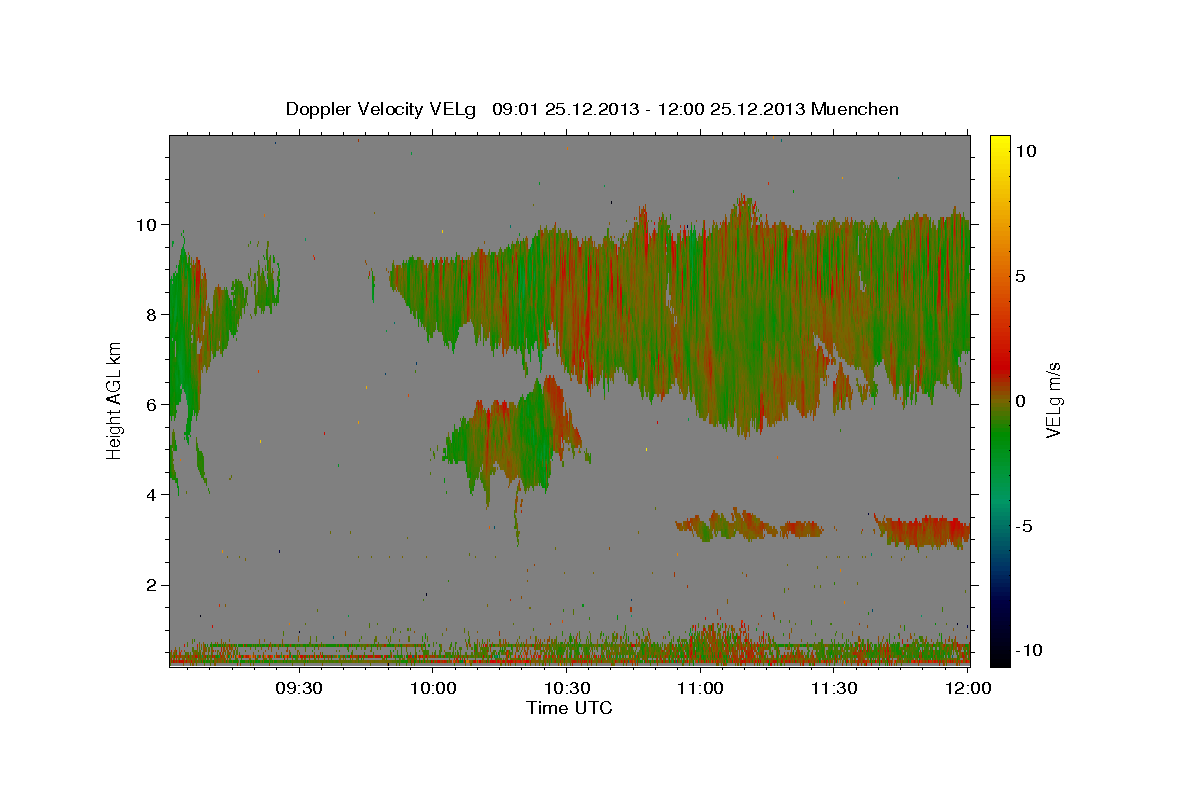
Task: Click the colorbar label 10 on the right
Action: pyautogui.click(x=1025, y=151)
